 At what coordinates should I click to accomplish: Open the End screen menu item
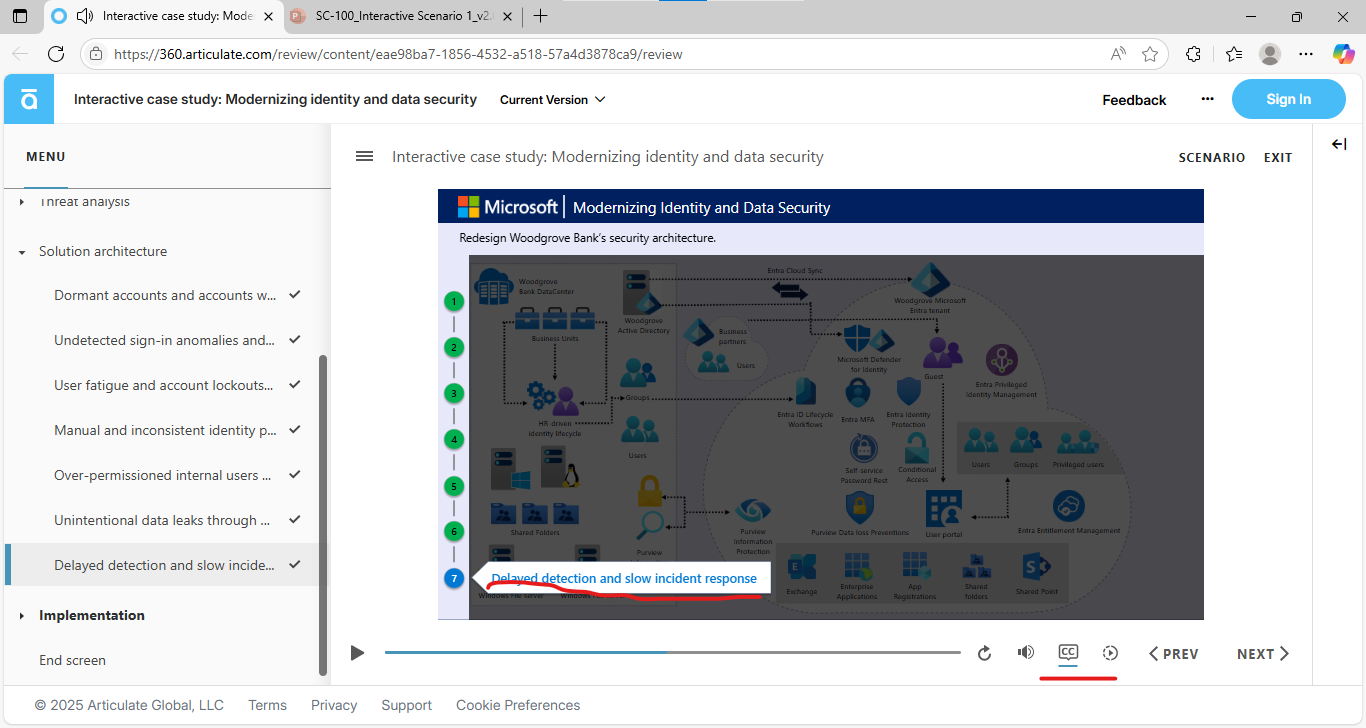point(72,661)
